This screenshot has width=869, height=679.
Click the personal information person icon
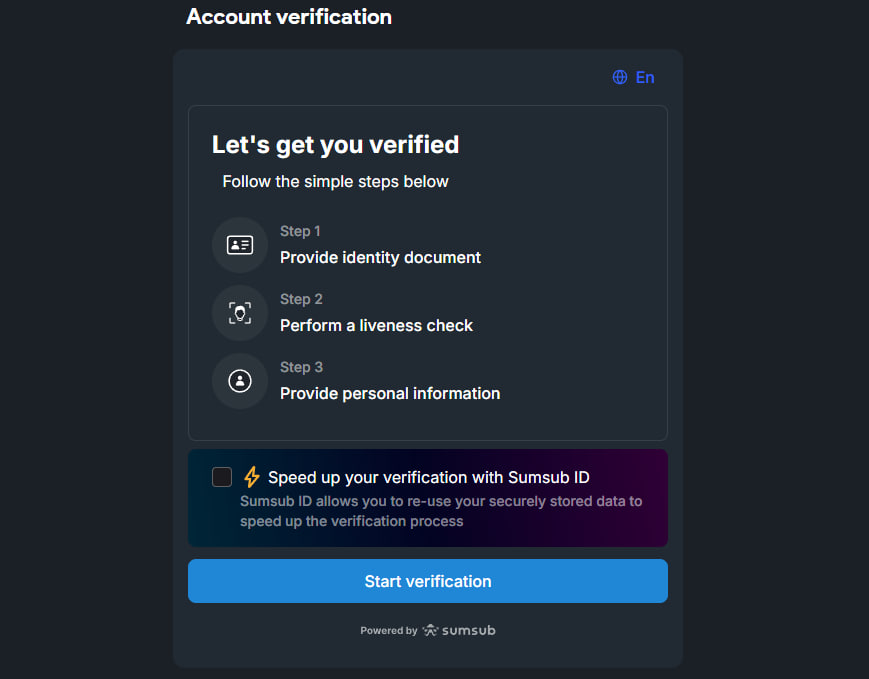point(240,381)
